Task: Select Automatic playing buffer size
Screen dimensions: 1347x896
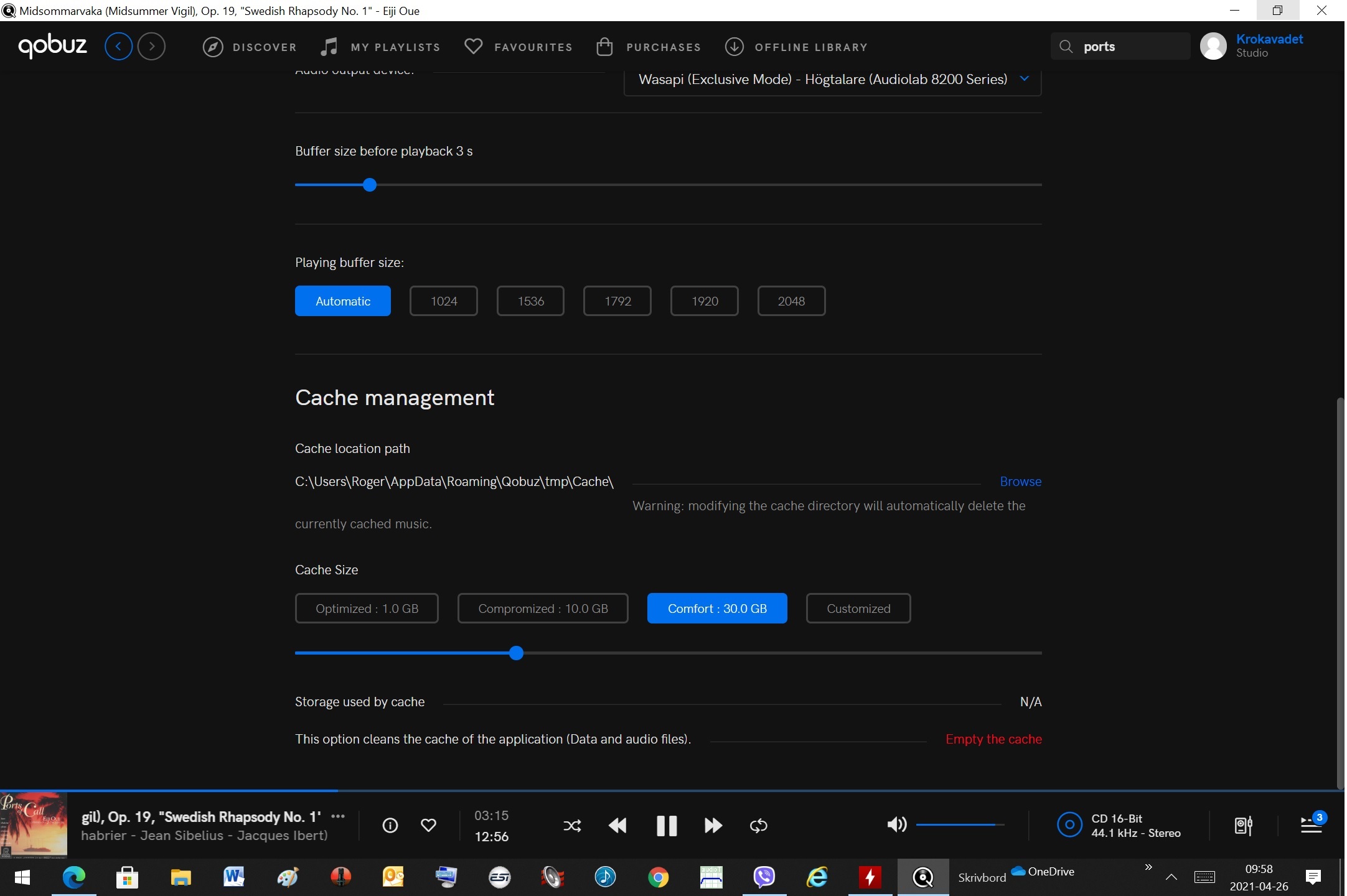Action: click(343, 301)
